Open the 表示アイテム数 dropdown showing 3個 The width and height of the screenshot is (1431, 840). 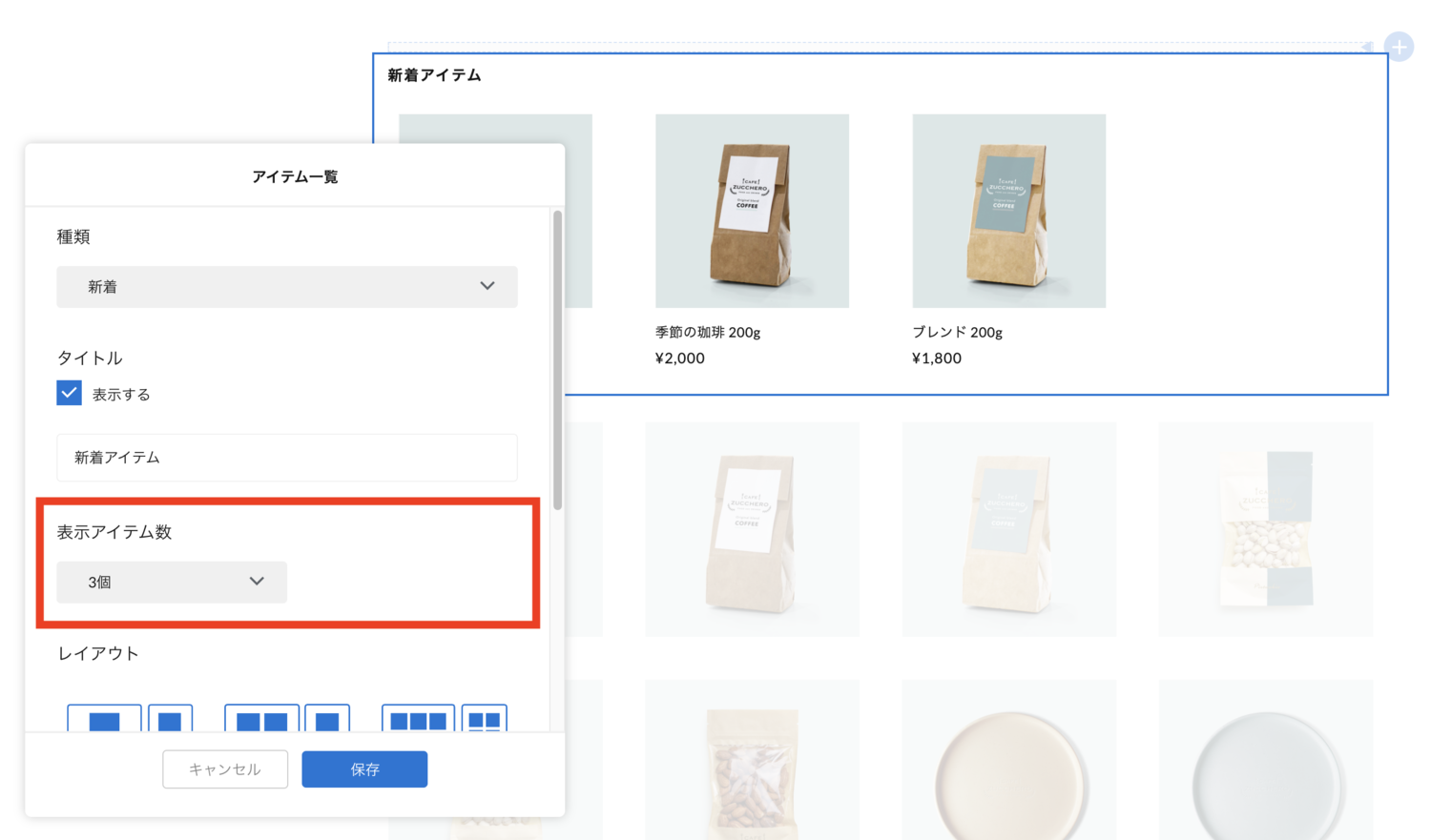[x=172, y=582]
